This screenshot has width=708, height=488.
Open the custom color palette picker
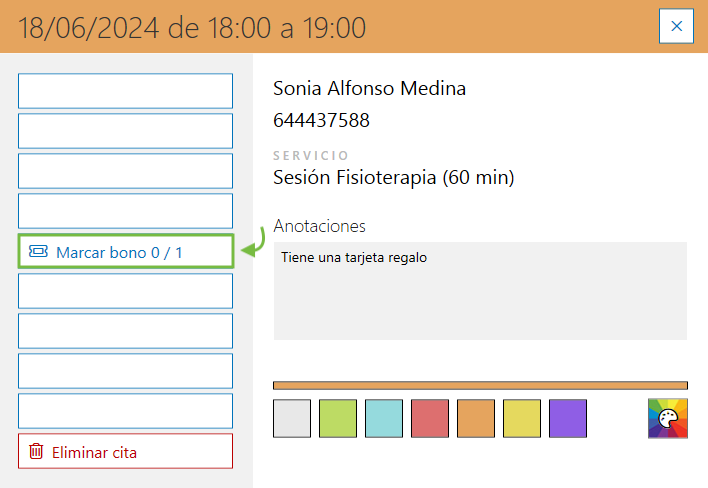[667, 418]
